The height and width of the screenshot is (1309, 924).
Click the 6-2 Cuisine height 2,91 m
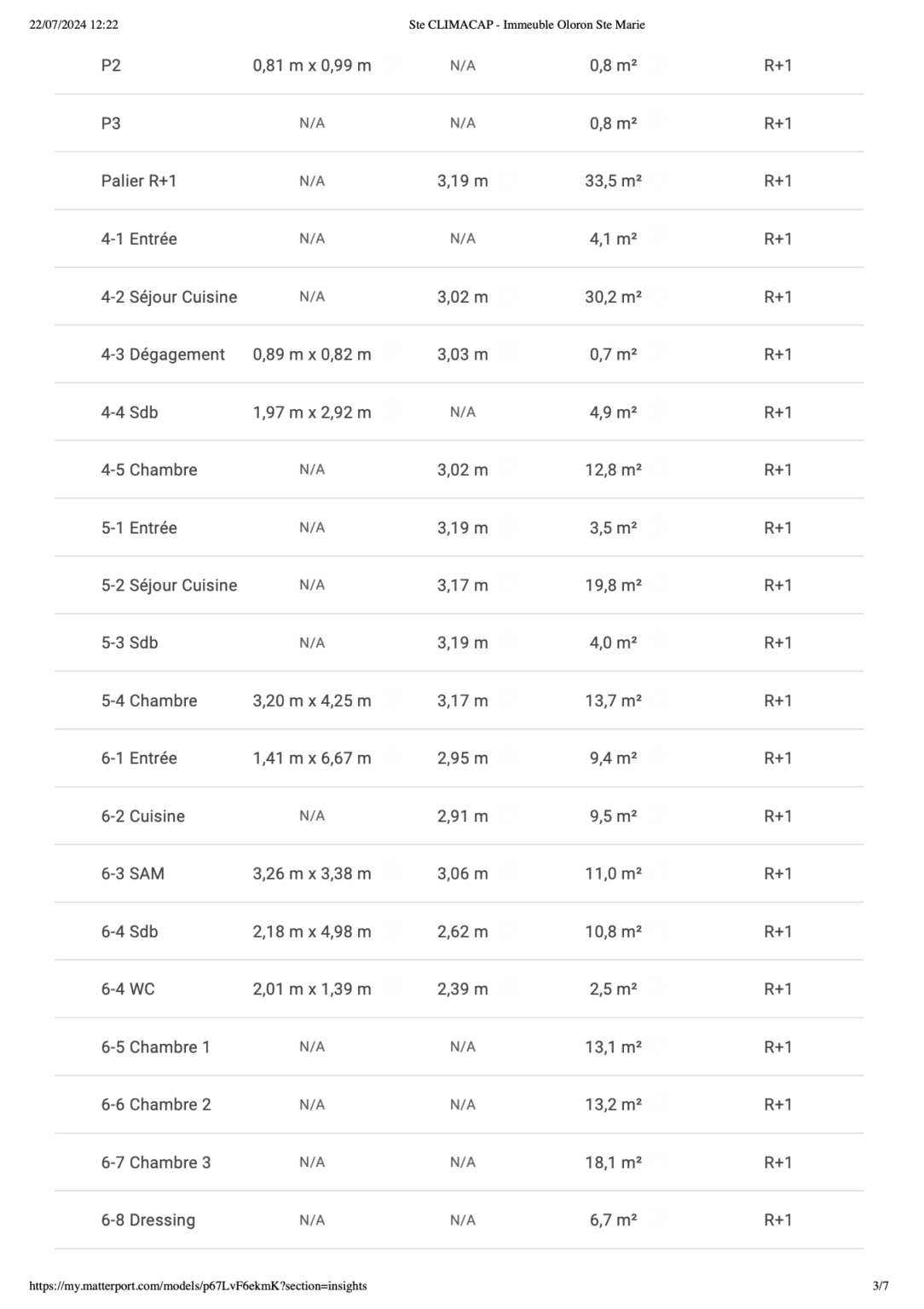(463, 816)
